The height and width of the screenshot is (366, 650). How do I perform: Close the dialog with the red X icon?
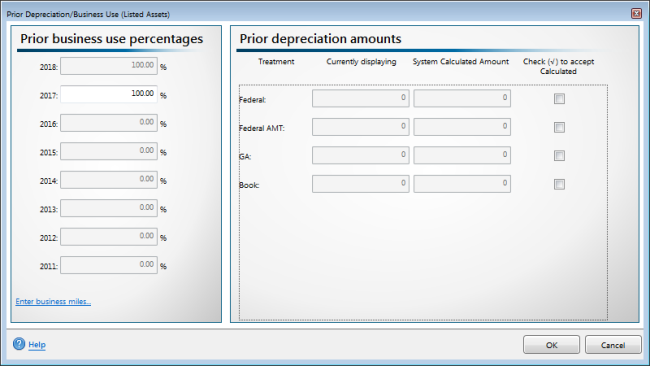pos(636,14)
